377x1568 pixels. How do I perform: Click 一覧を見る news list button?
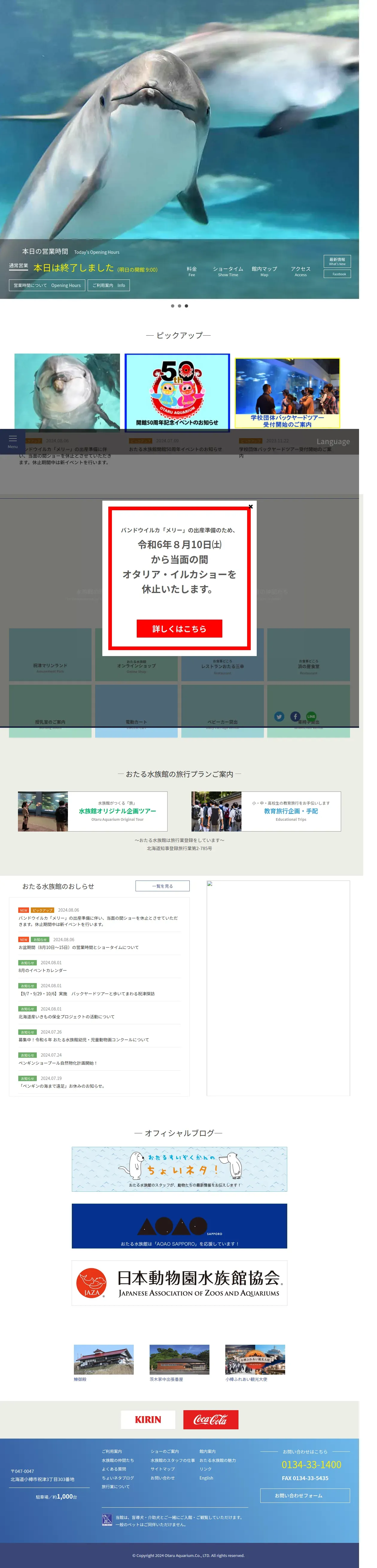pyautogui.click(x=162, y=886)
